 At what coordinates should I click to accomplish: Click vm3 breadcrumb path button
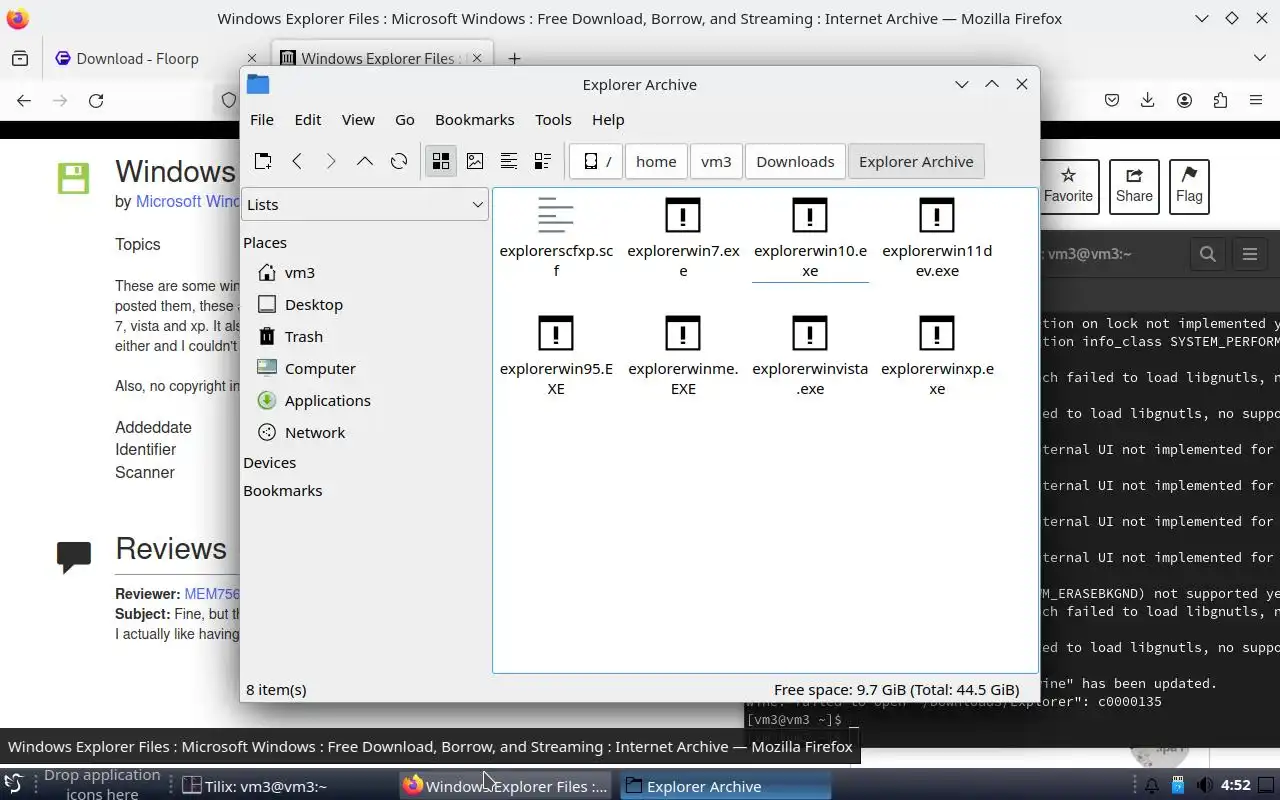point(716,161)
